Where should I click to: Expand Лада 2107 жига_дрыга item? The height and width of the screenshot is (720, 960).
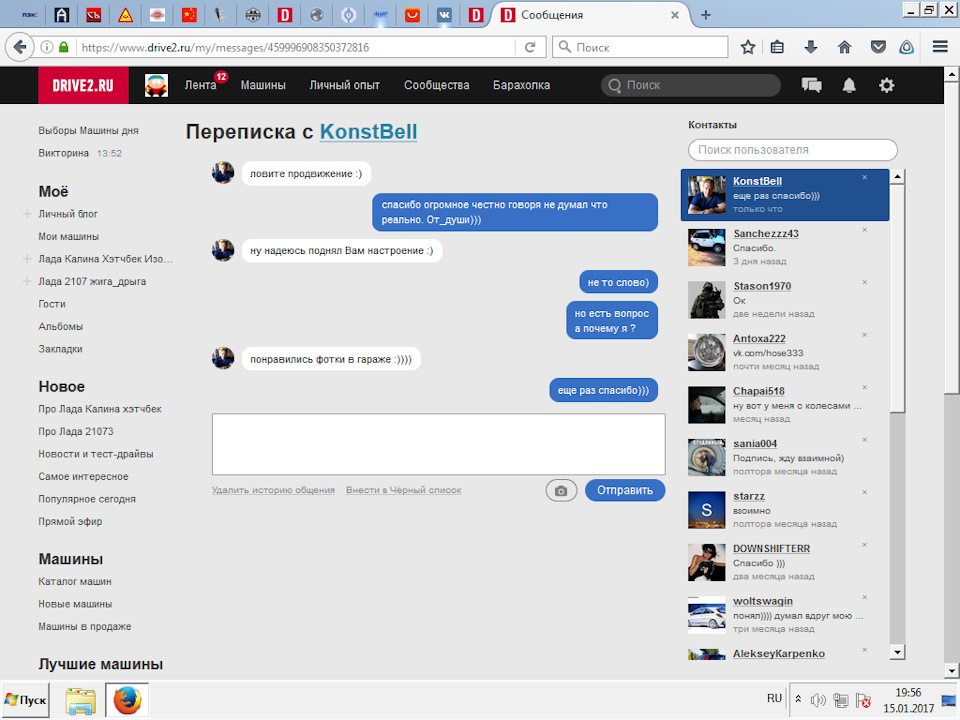[27, 282]
